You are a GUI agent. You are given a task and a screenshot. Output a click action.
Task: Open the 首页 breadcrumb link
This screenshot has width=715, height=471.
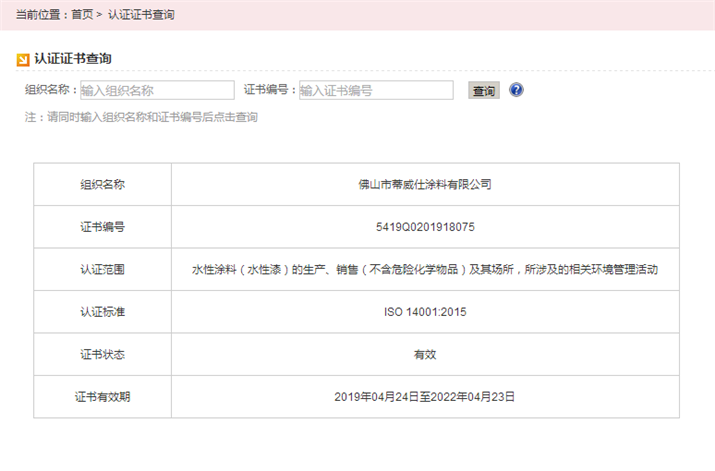point(82,15)
